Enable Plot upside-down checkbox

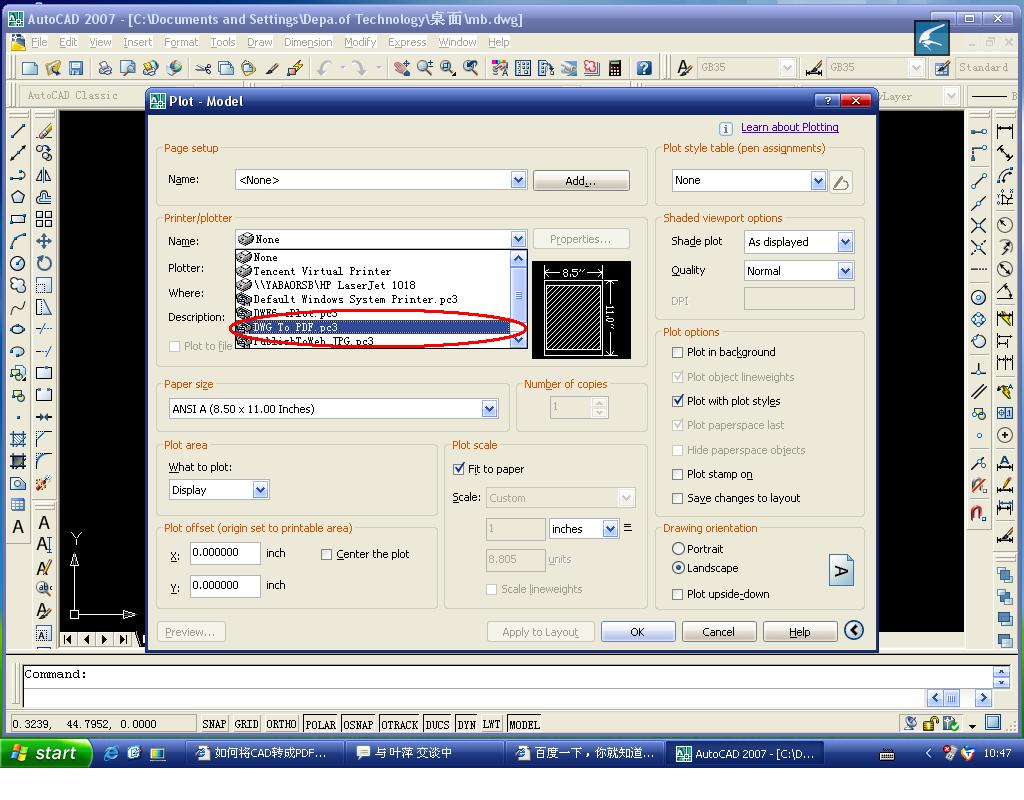point(677,594)
